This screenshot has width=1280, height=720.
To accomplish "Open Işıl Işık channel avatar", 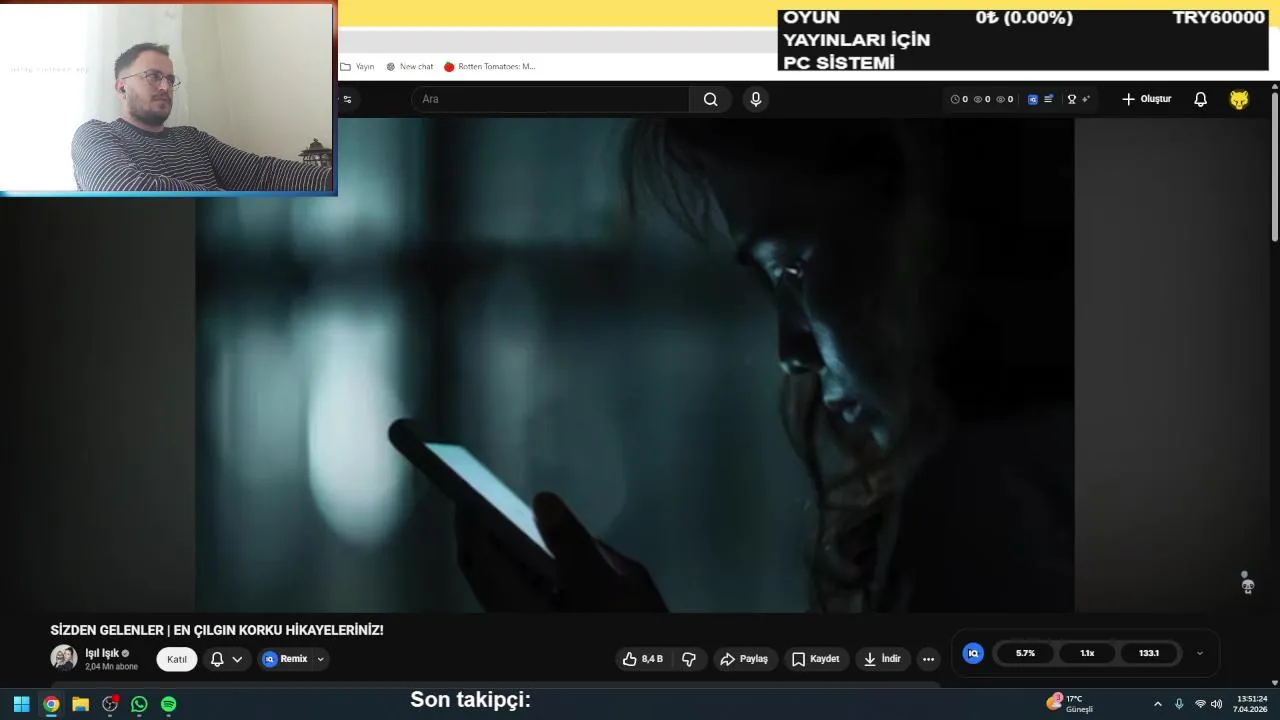I will (64, 657).
